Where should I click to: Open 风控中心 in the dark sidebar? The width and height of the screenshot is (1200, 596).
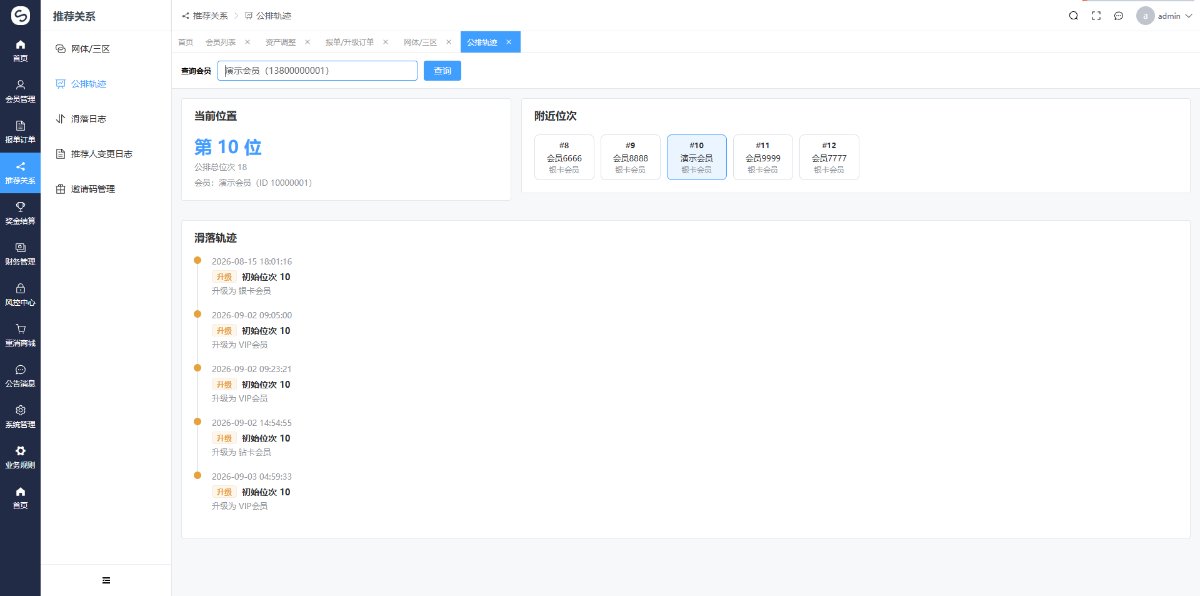click(x=20, y=295)
